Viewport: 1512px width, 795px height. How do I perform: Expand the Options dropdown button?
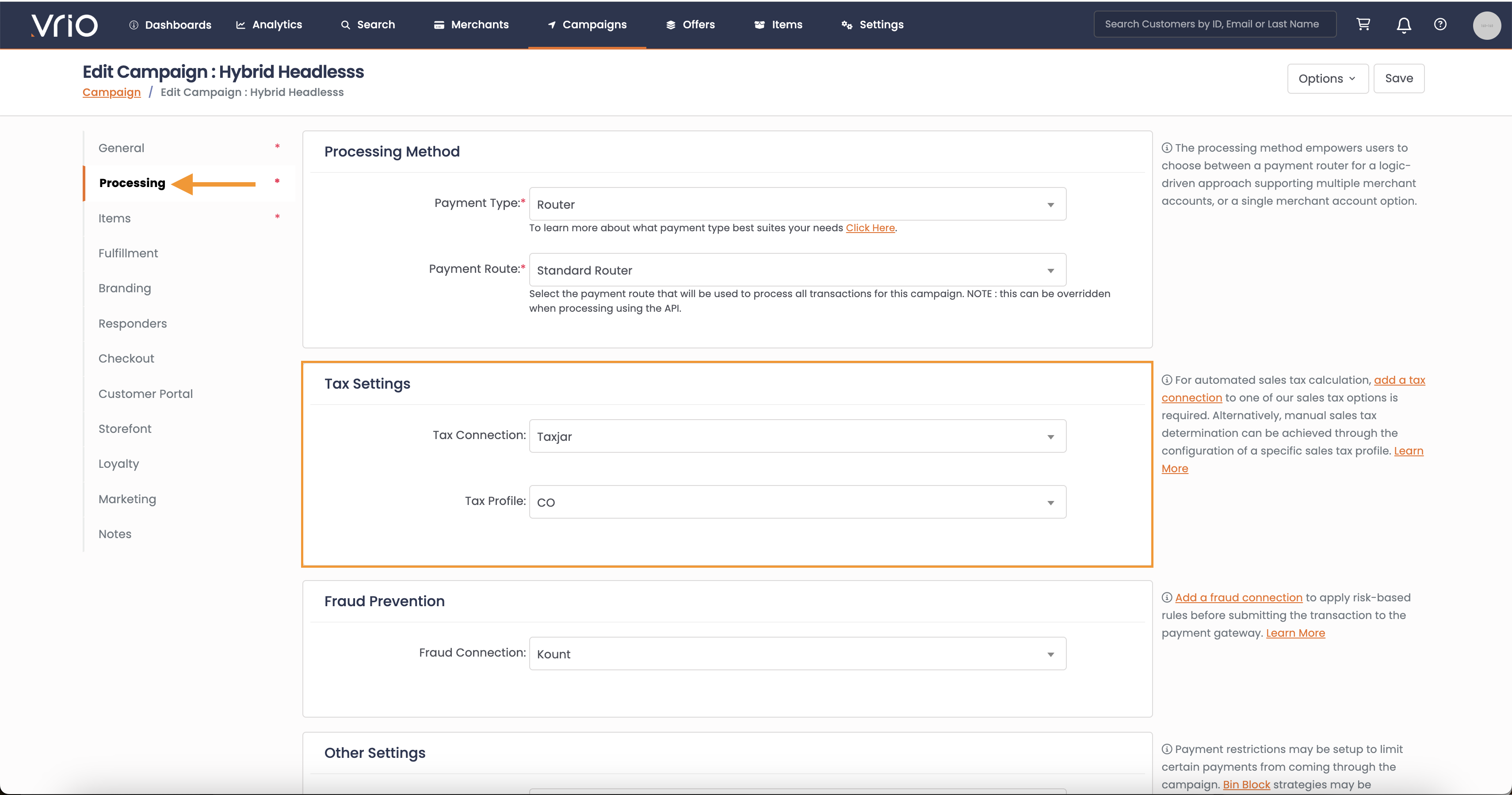1328,79
